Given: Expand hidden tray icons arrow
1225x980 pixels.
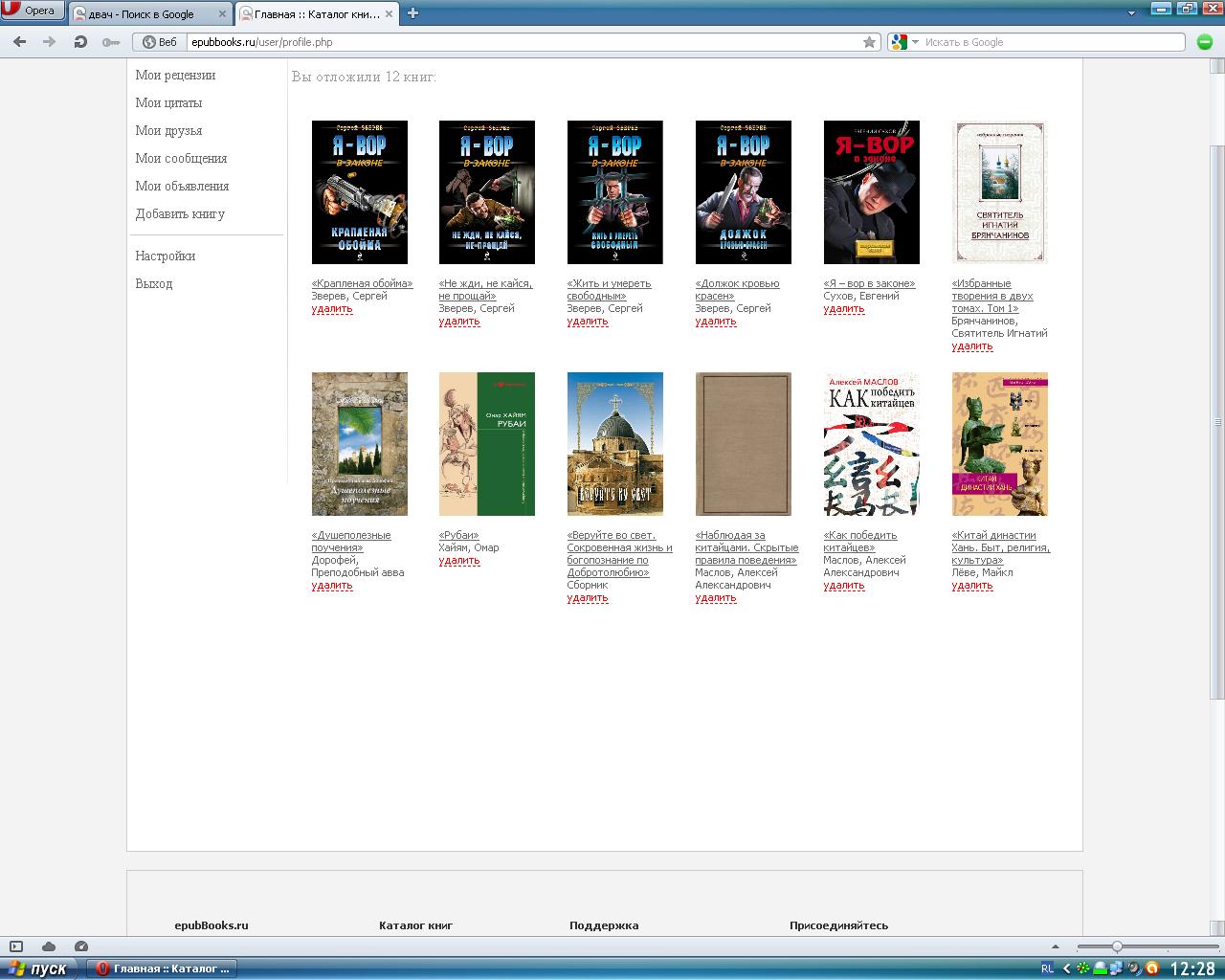Looking at the screenshot, I should pos(1067,969).
